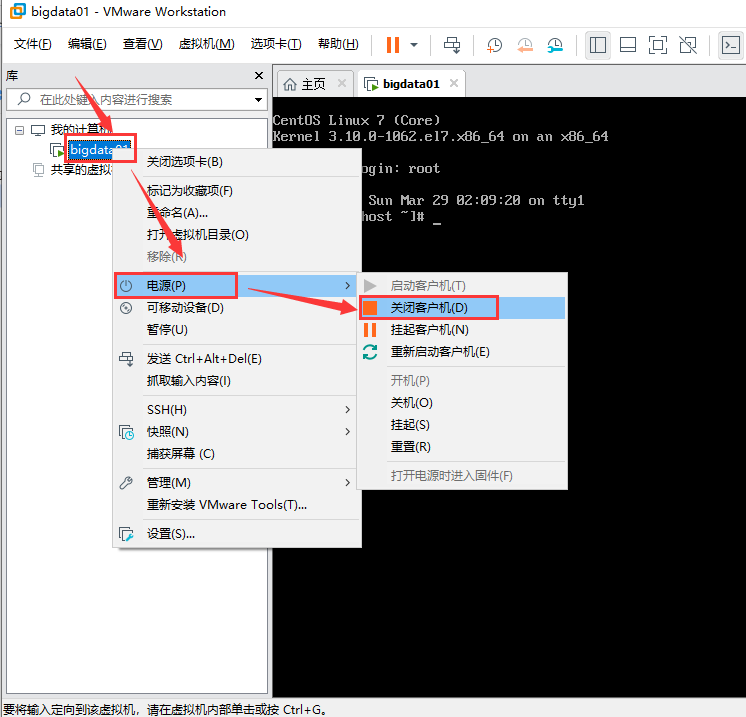Click the disc icon beside 可移动设备(D)

[126, 308]
